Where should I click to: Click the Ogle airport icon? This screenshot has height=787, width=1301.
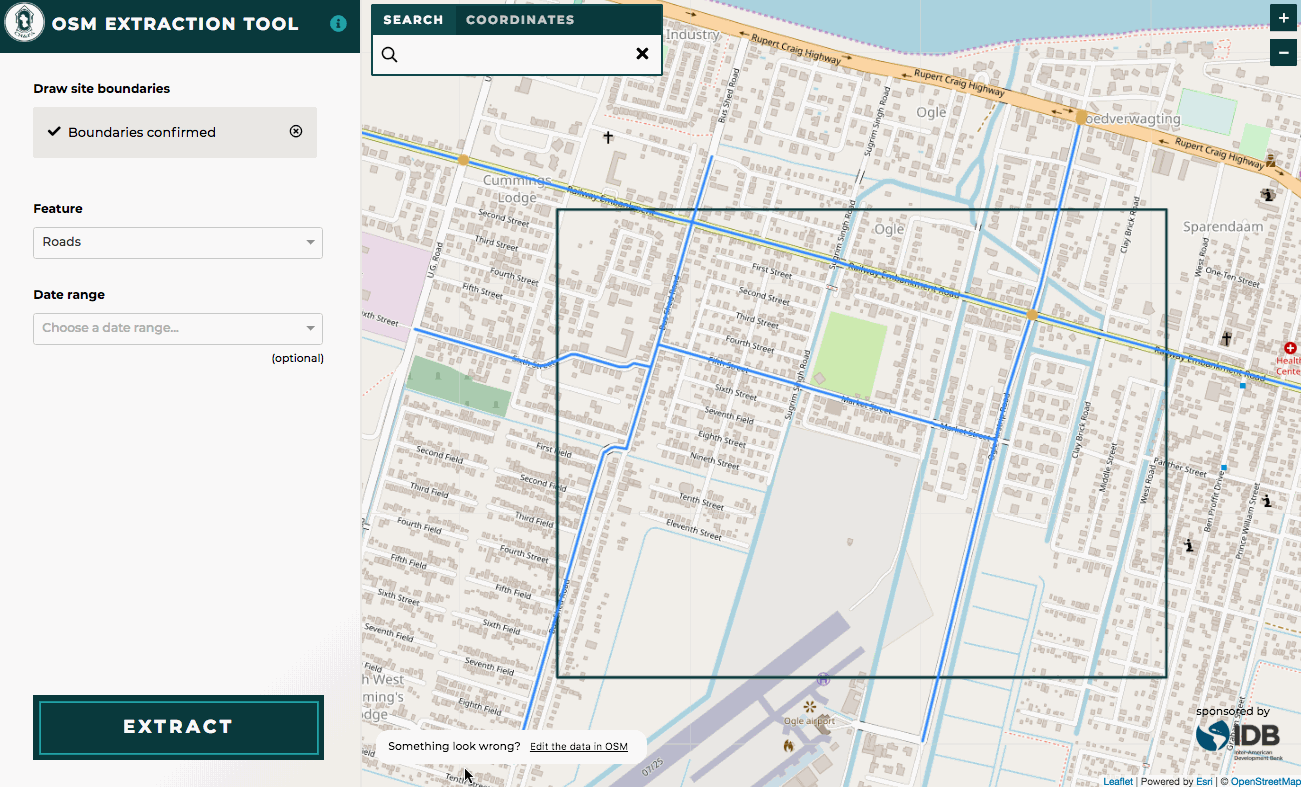coord(809,707)
